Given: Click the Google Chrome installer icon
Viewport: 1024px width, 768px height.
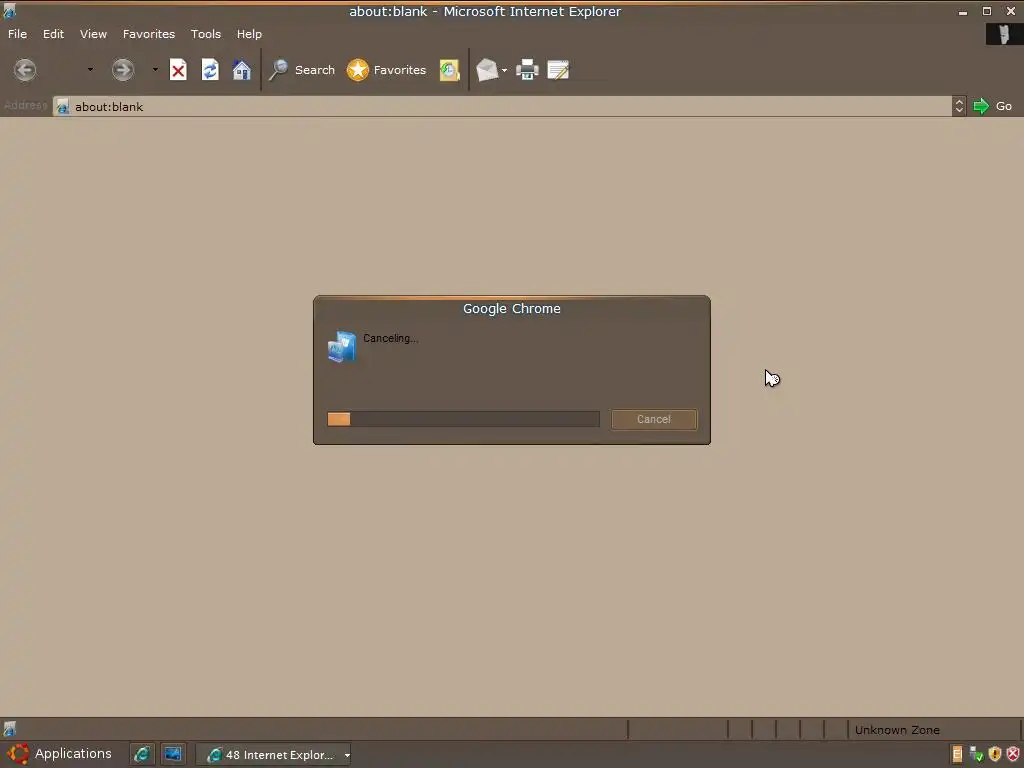Looking at the screenshot, I should 342,346.
